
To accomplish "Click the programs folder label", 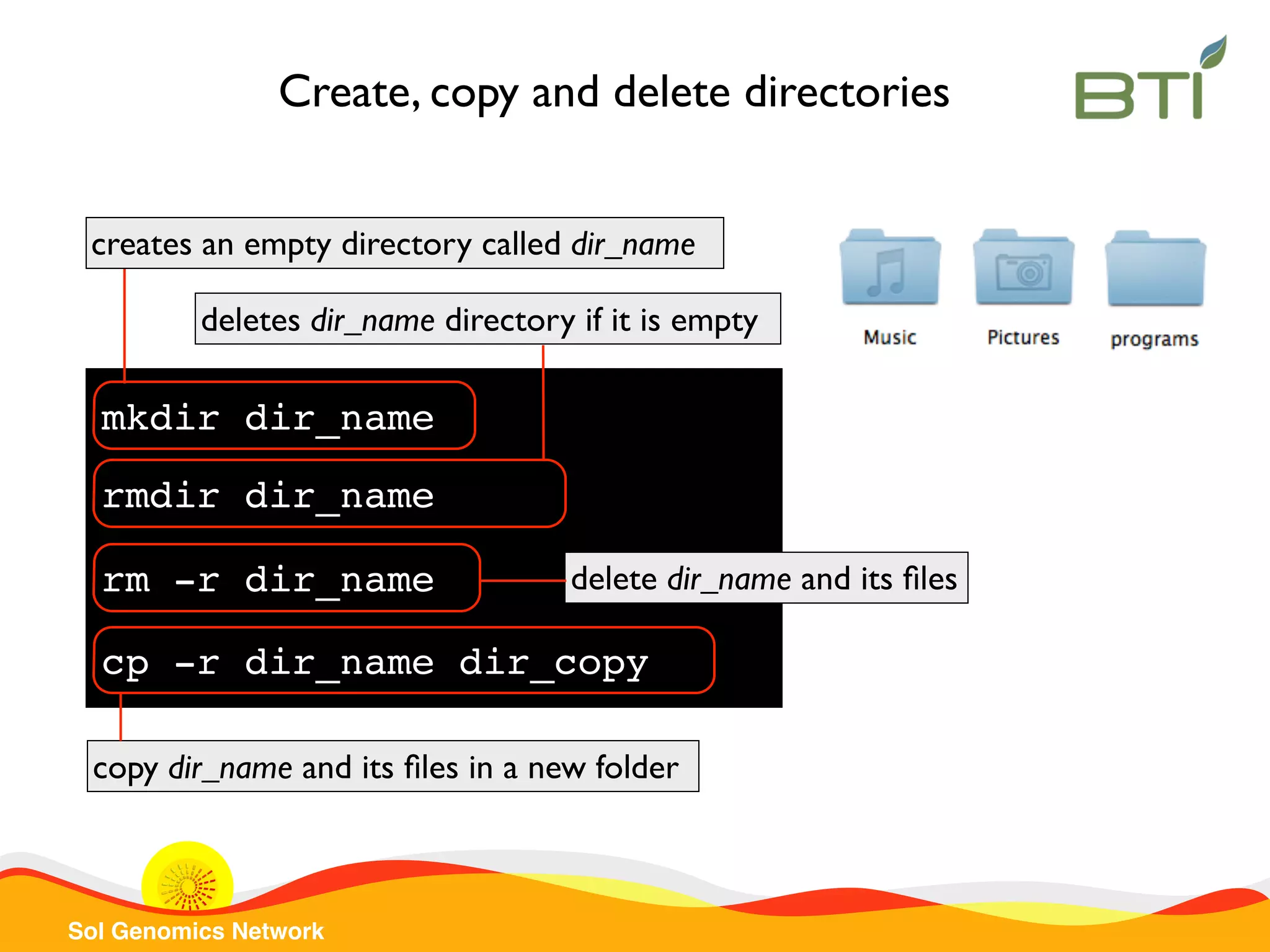I will click(1154, 340).
